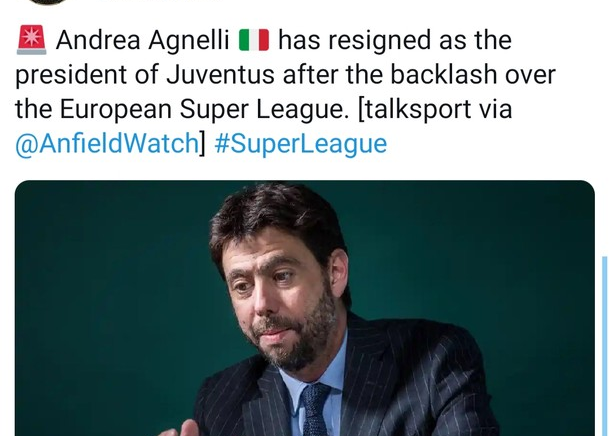The height and width of the screenshot is (436, 609).
Task: Open the @AnfieldWatch profile mention
Action: pos(107,144)
